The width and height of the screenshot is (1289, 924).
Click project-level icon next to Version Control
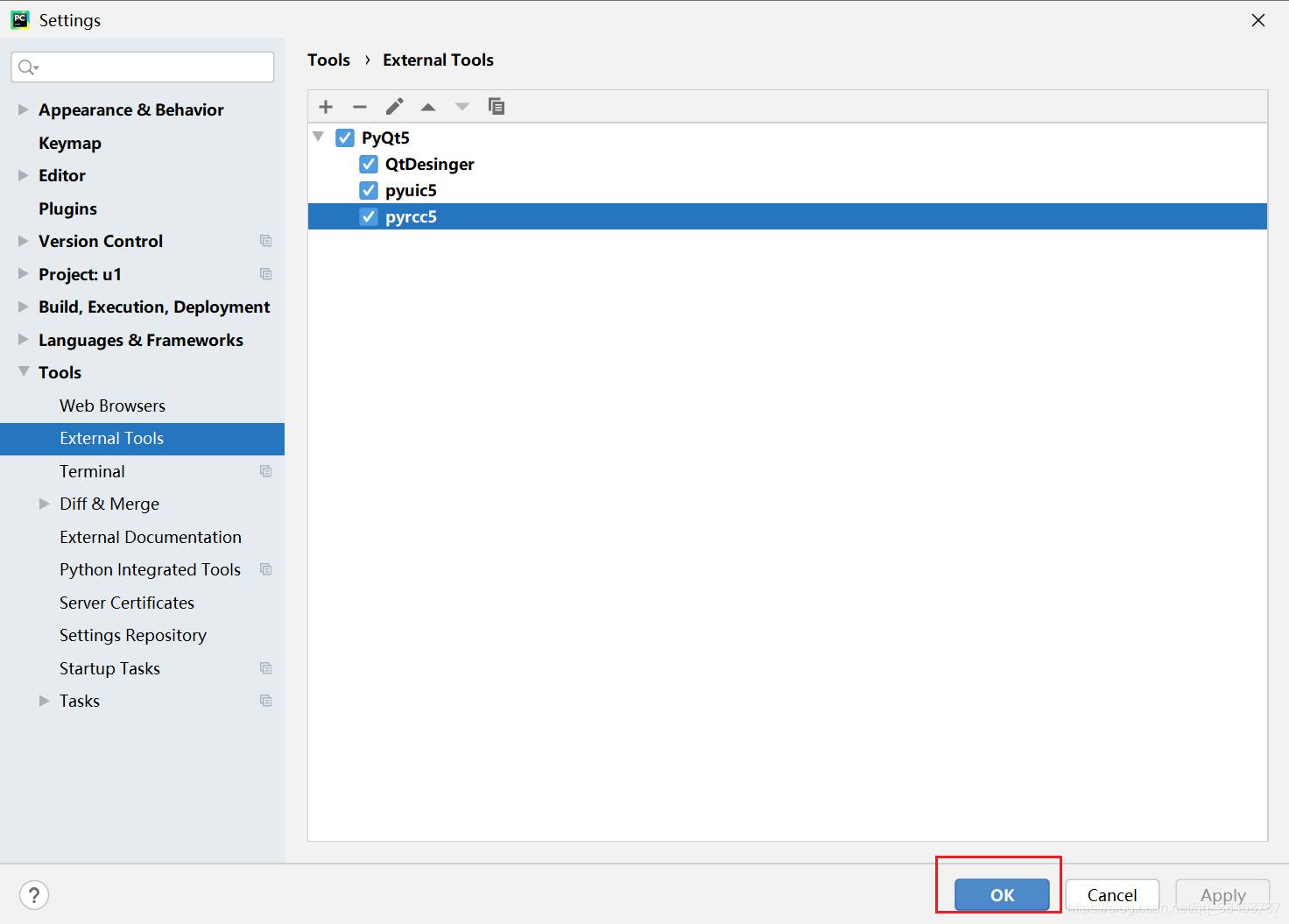tap(266, 241)
